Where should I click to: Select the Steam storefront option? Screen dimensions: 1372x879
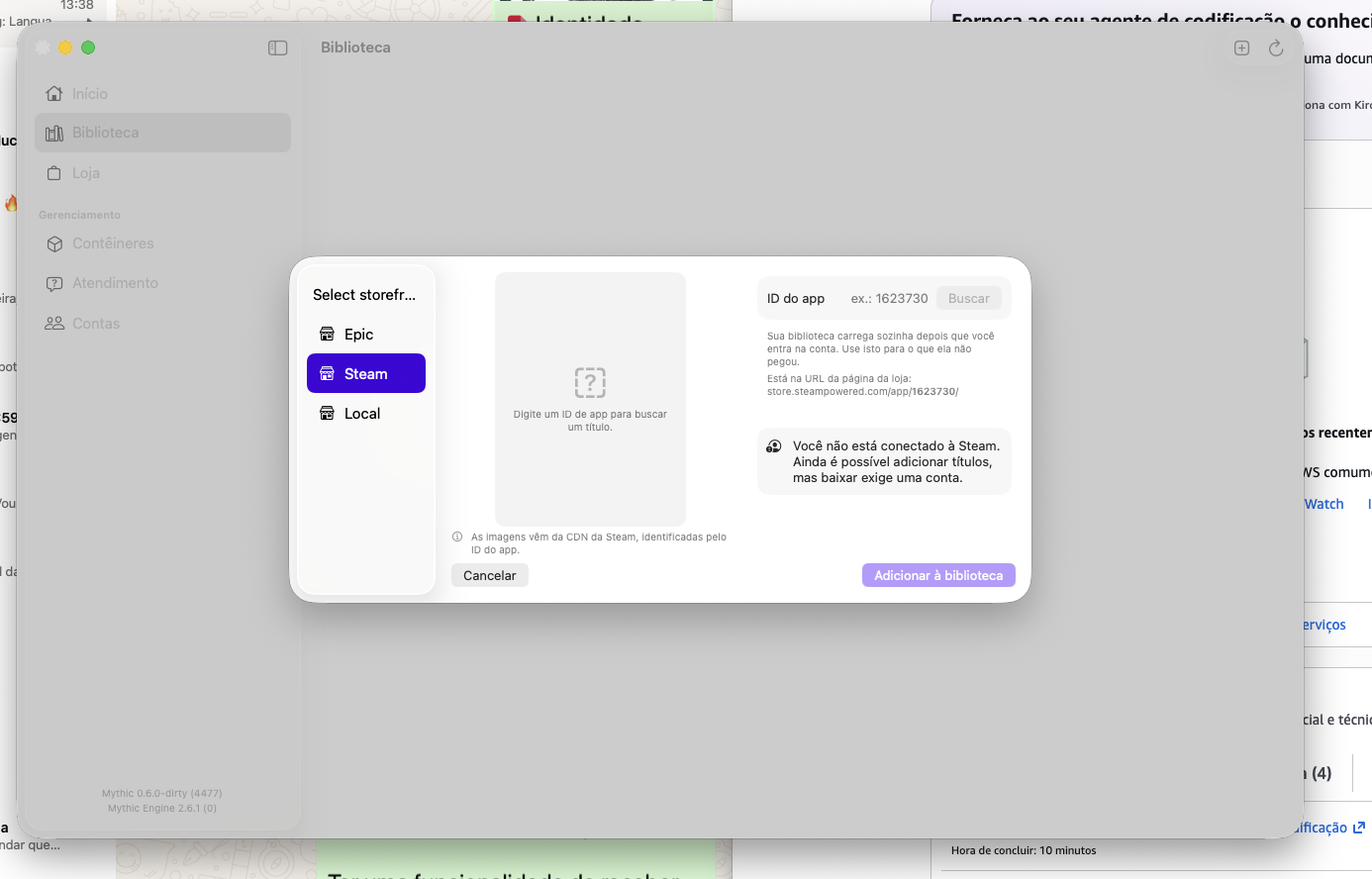coord(366,373)
